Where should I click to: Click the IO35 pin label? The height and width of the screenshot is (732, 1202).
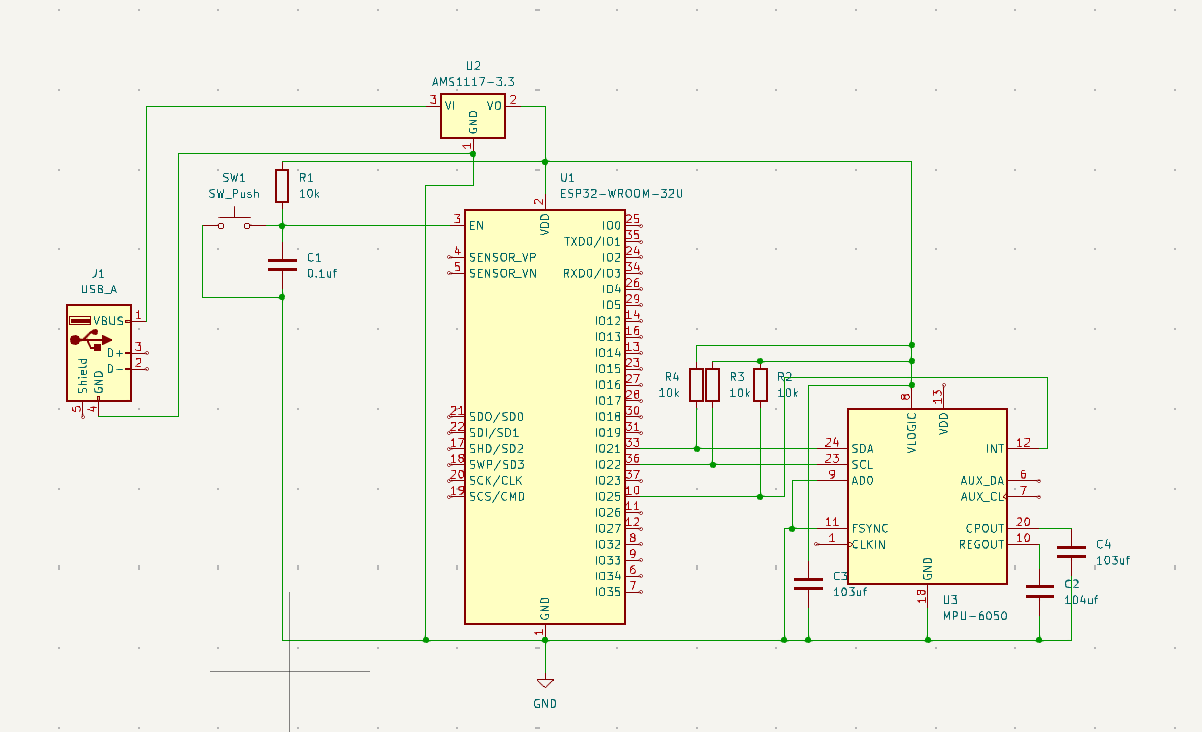[x=608, y=592]
